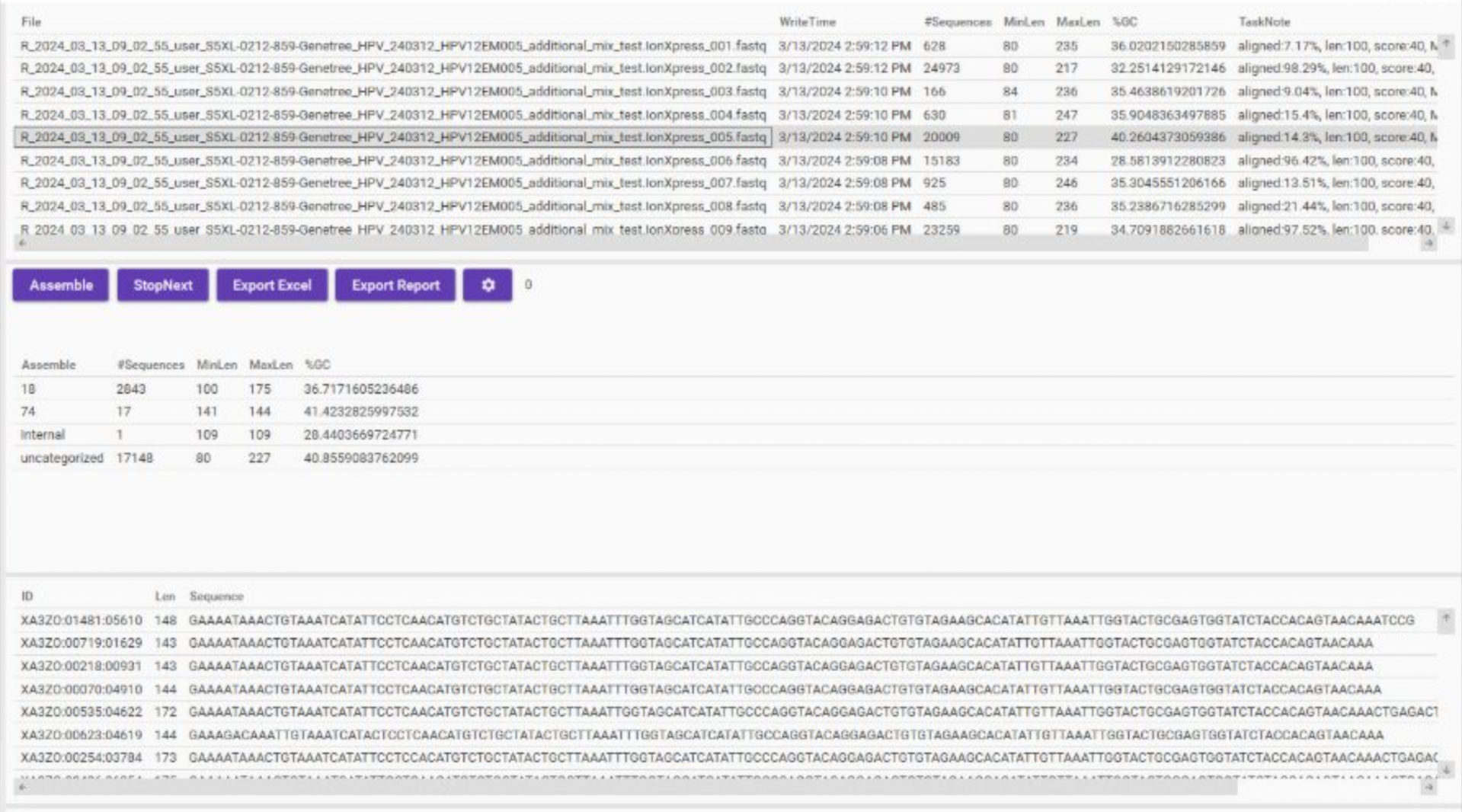The image size is (1462, 812).
Task: Click the file list scroll-up arrow
Action: pos(1446,44)
